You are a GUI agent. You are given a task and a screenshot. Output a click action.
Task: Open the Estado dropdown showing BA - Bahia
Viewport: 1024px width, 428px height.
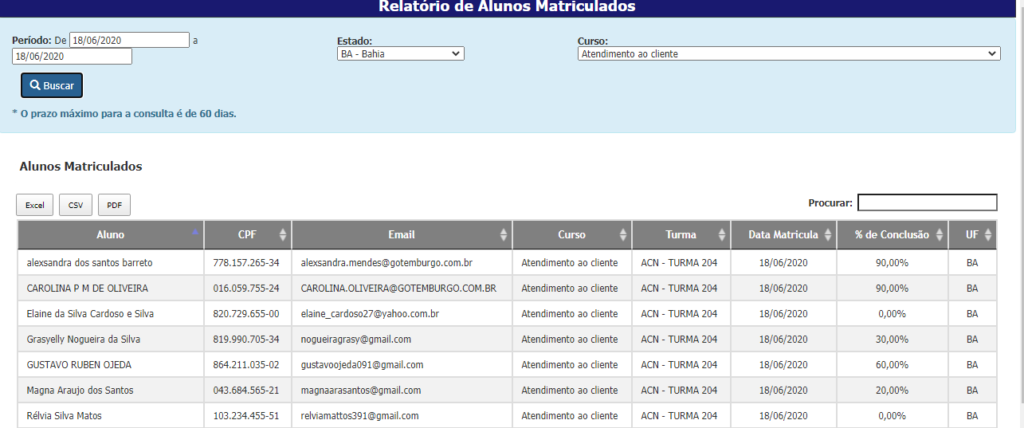tap(400, 54)
